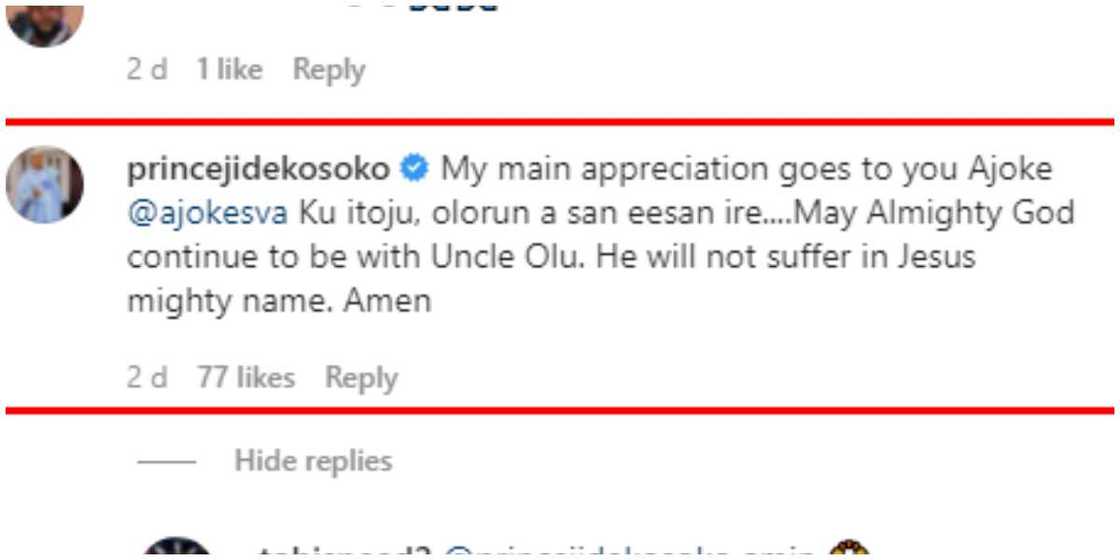
Task: Click the word Amen ending the comment
Action: click(387, 300)
